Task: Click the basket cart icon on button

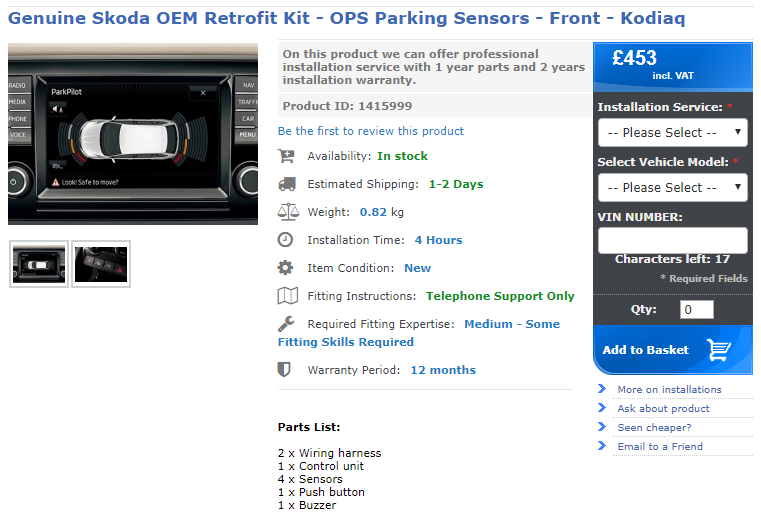Action: (x=719, y=349)
